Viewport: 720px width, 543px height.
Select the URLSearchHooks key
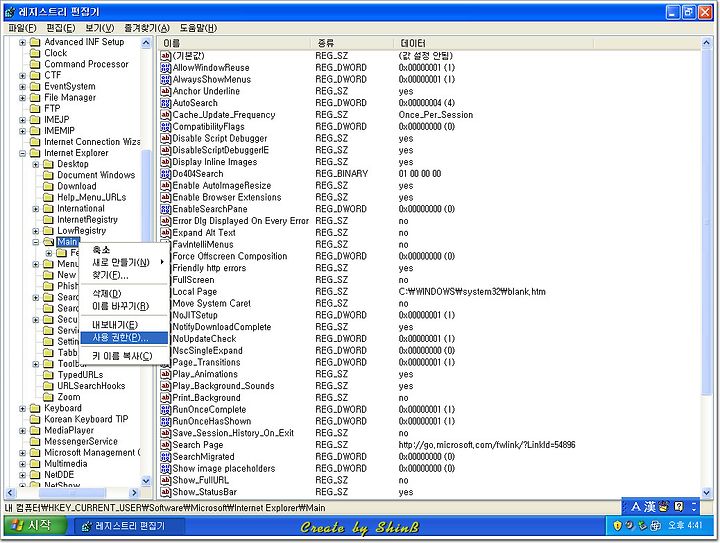(91, 386)
